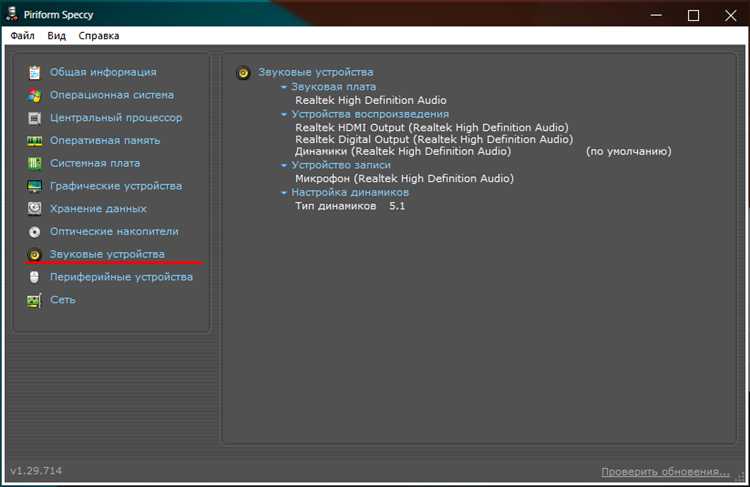Click the Тип динамиков label

tap(335, 206)
